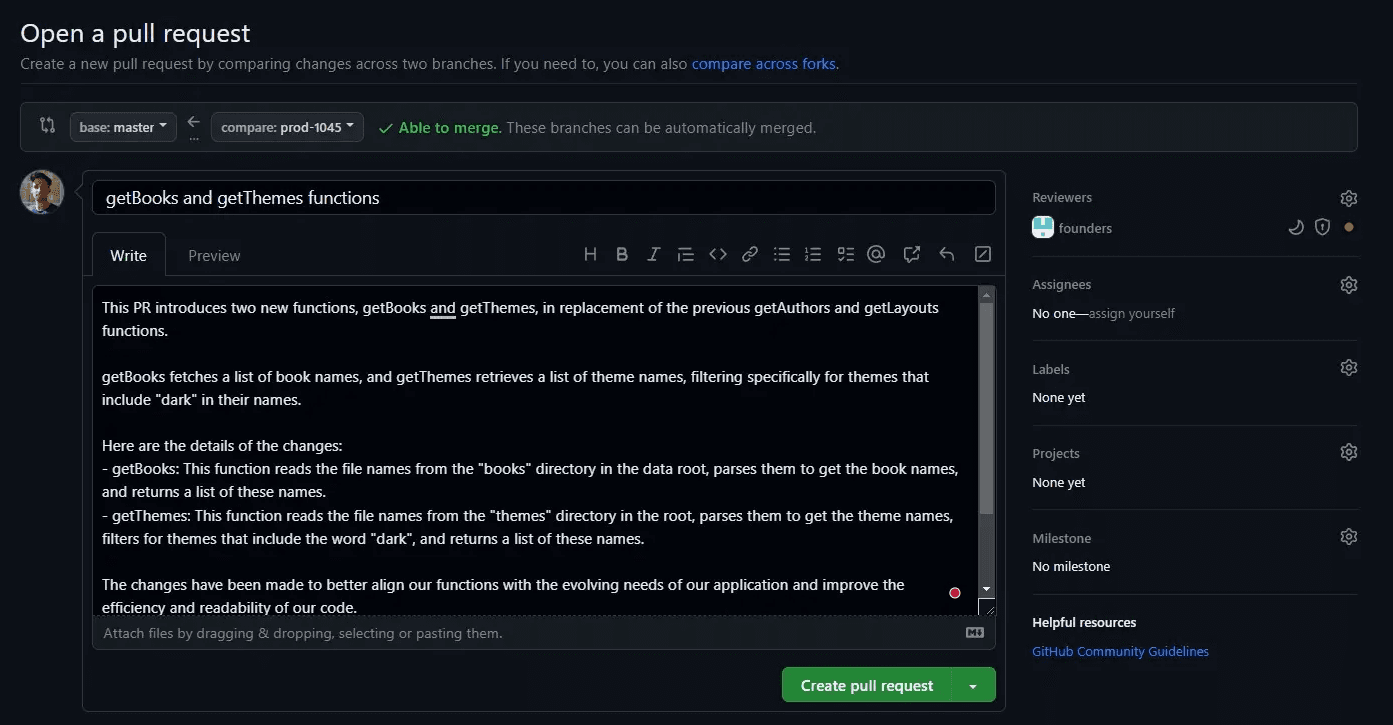This screenshot has width=1393, height=725.
Task: Apply bold formatting in the editor toolbar
Action: pyautogui.click(x=622, y=255)
